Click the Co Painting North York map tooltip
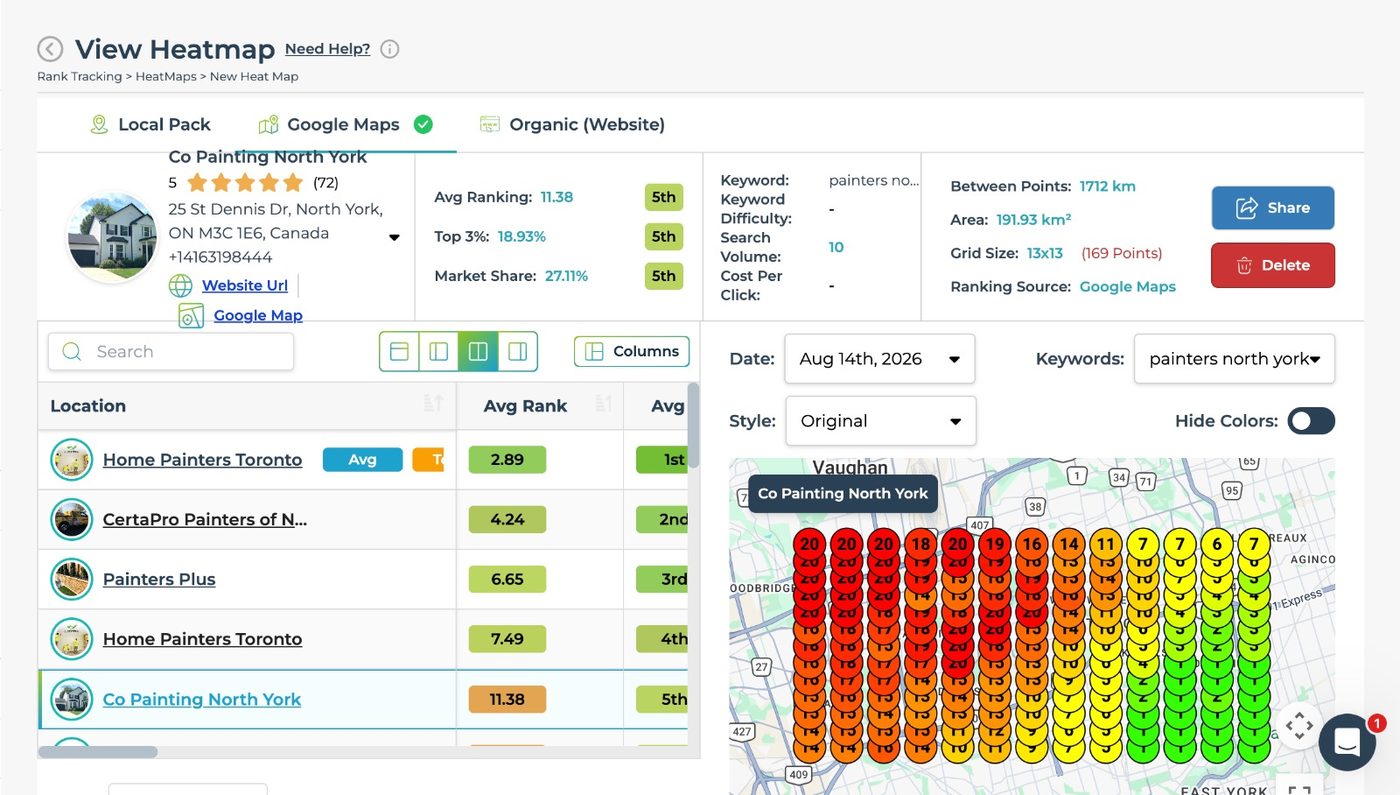 coord(843,494)
